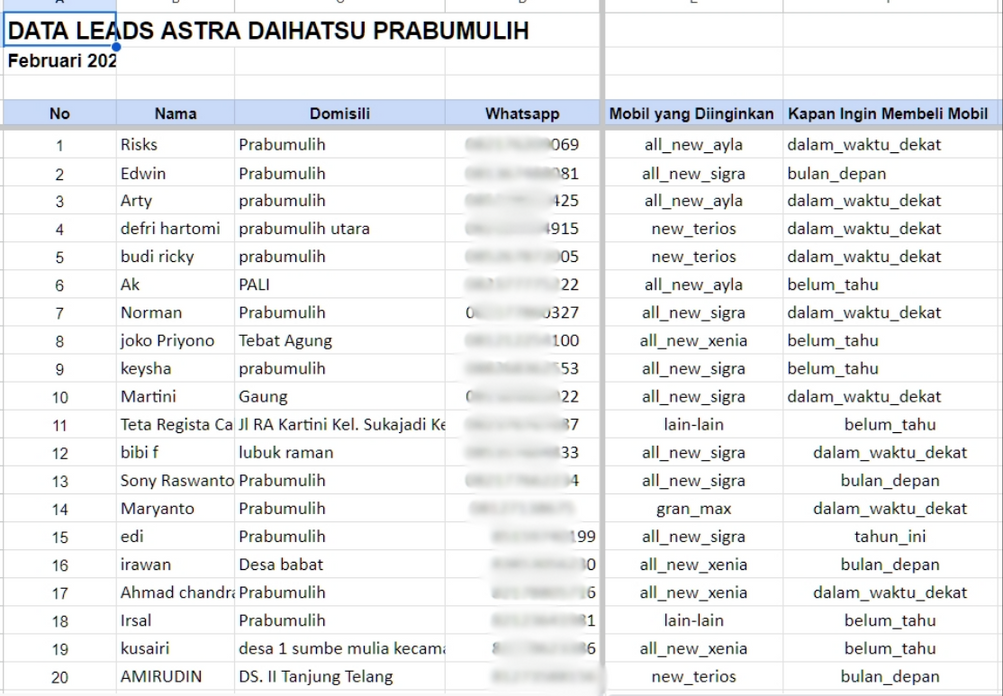Select the name cell 'Teta Regista Ca'
This screenshot has width=1003, height=696.
pyautogui.click(x=175, y=425)
